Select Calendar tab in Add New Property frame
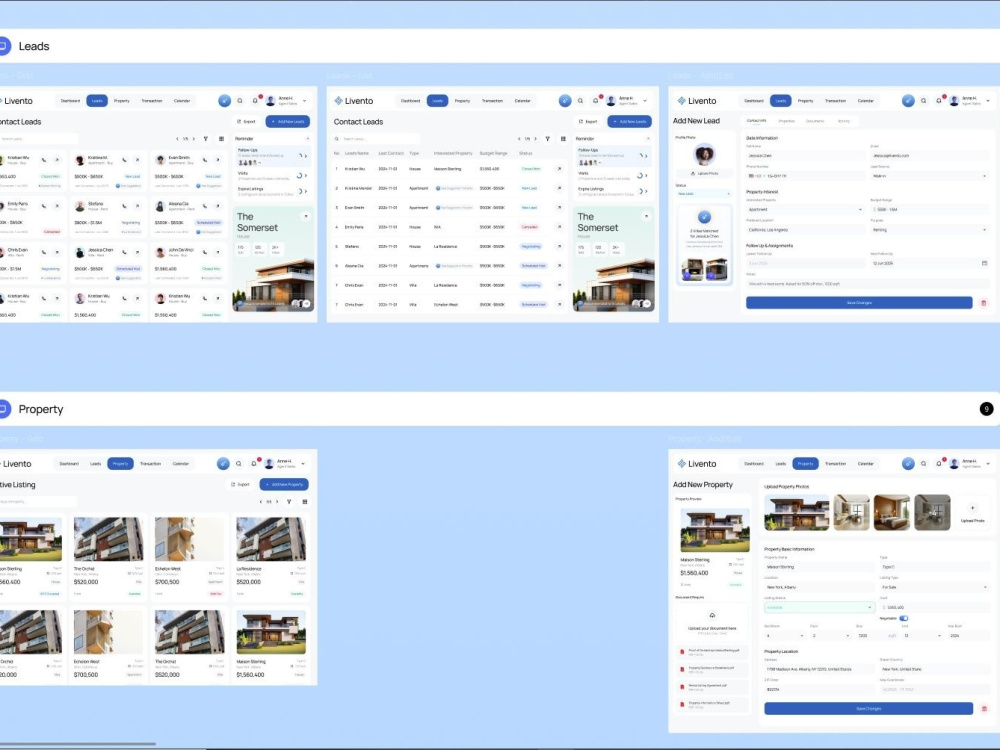Screen dimensions: 1000x750 coord(865,464)
